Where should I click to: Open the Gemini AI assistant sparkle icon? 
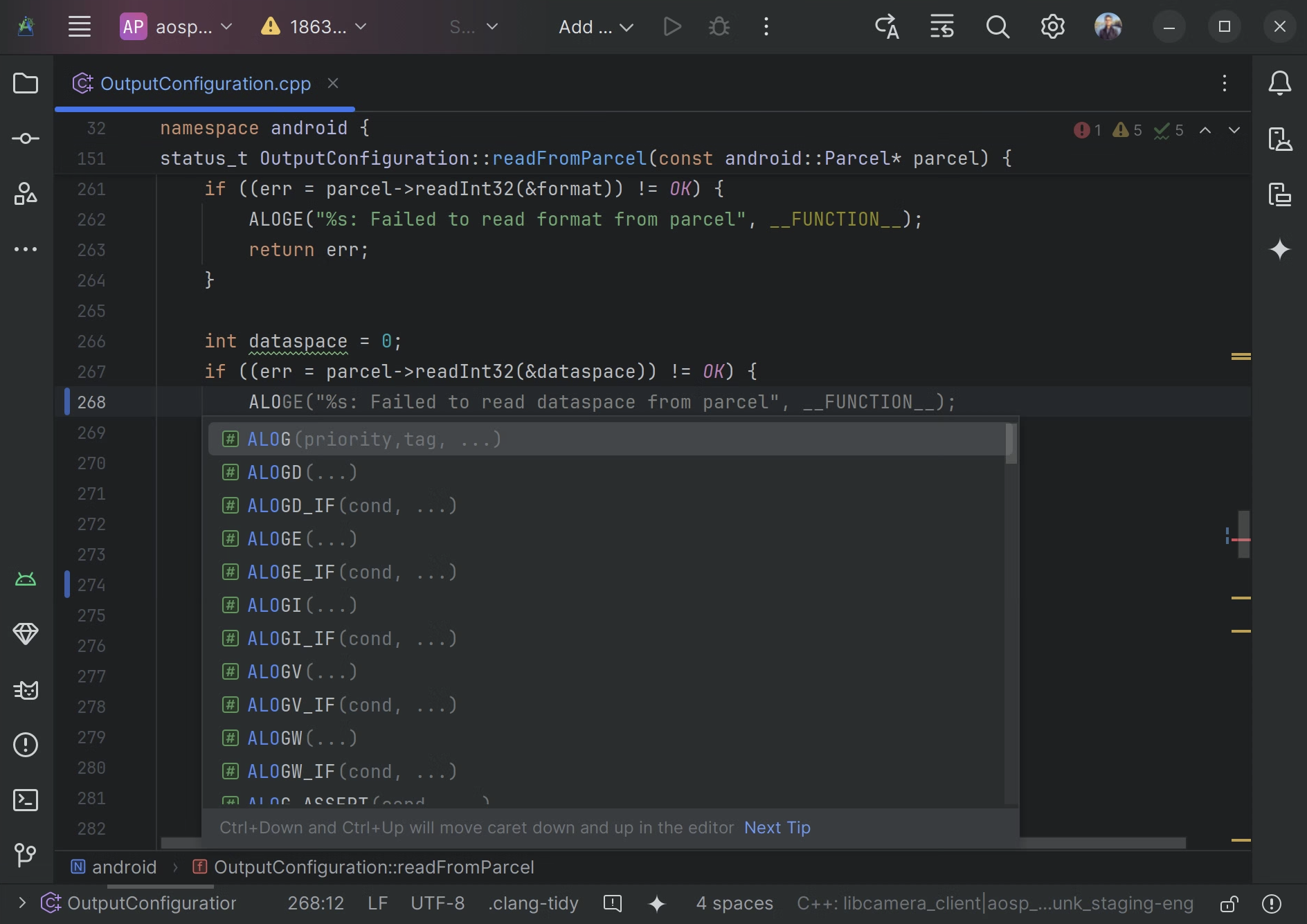(1281, 249)
